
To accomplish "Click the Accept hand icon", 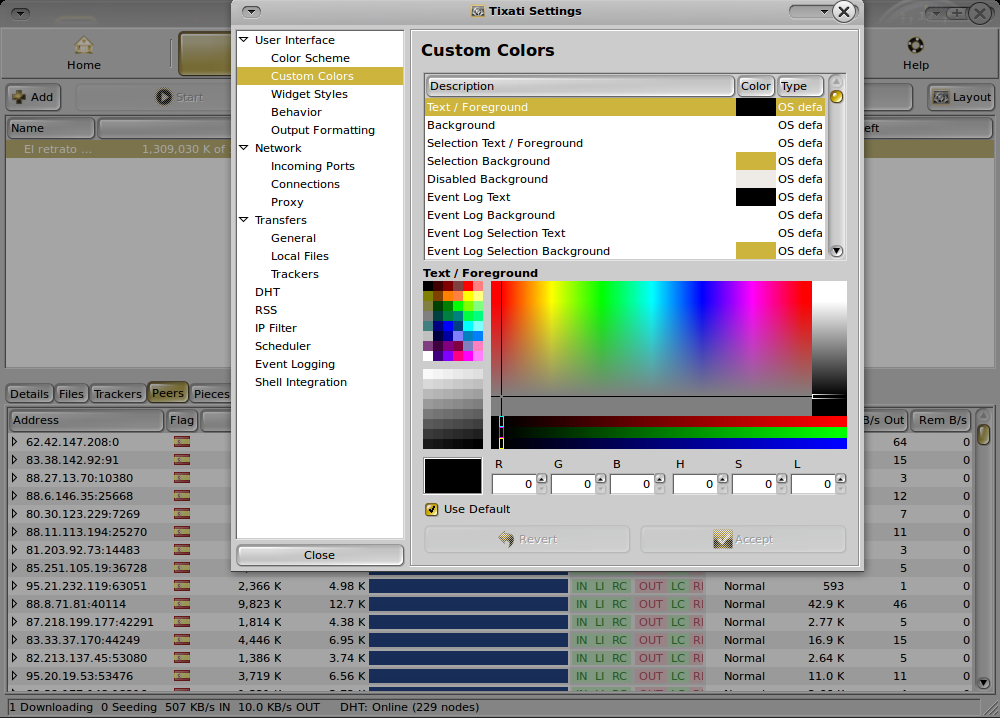I will [x=722, y=538].
